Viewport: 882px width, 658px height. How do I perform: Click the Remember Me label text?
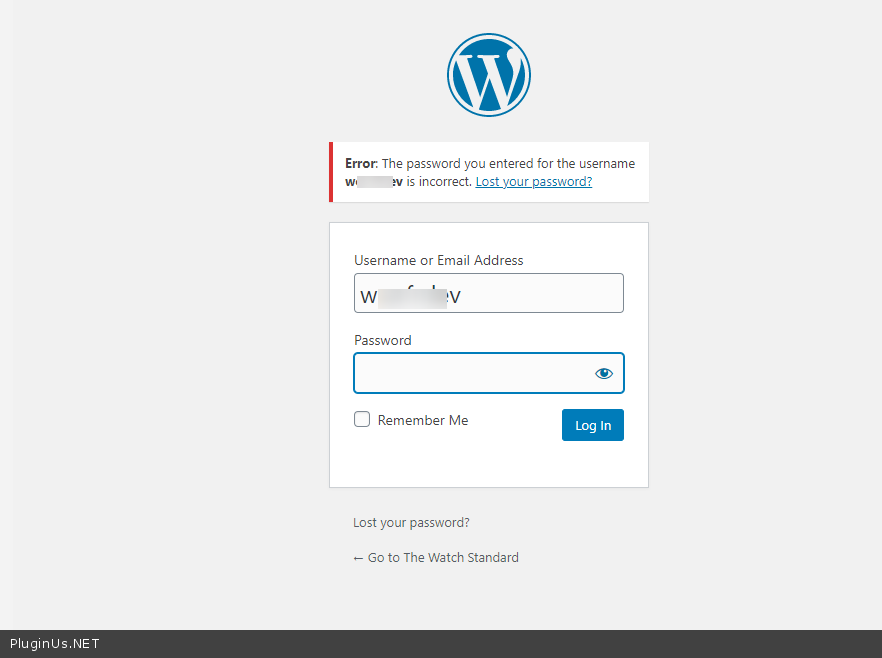[x=423, y=421]
